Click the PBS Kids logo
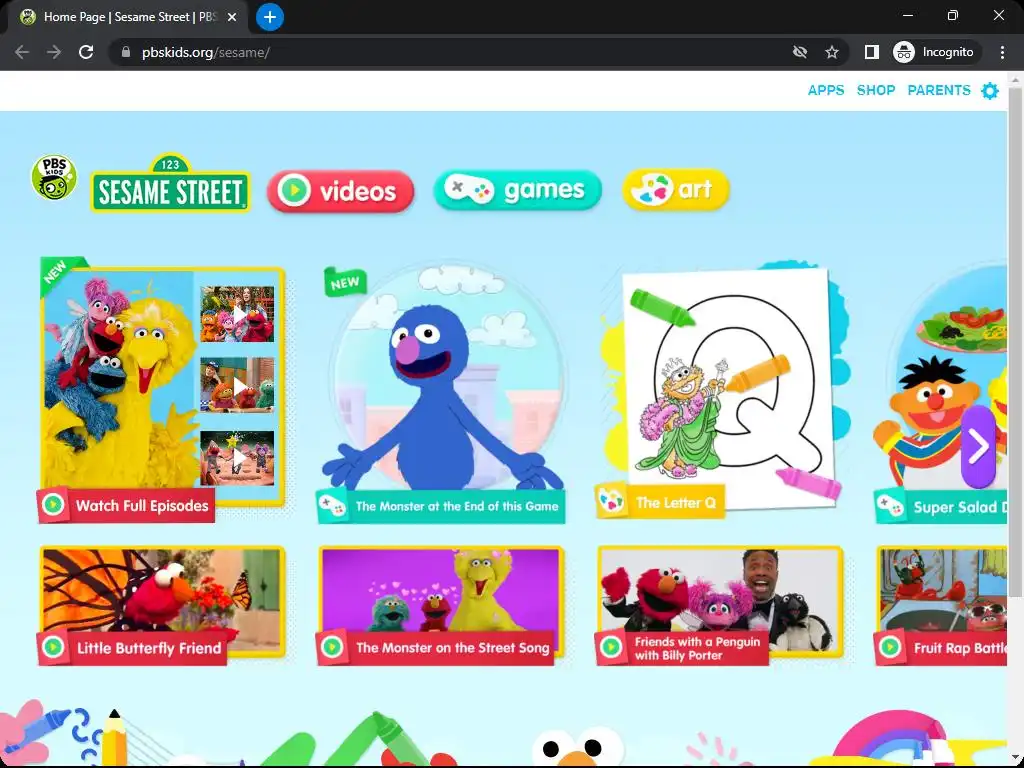This screenshot has height=768, width=1024. pyautogui.click(x=54, y=178)
